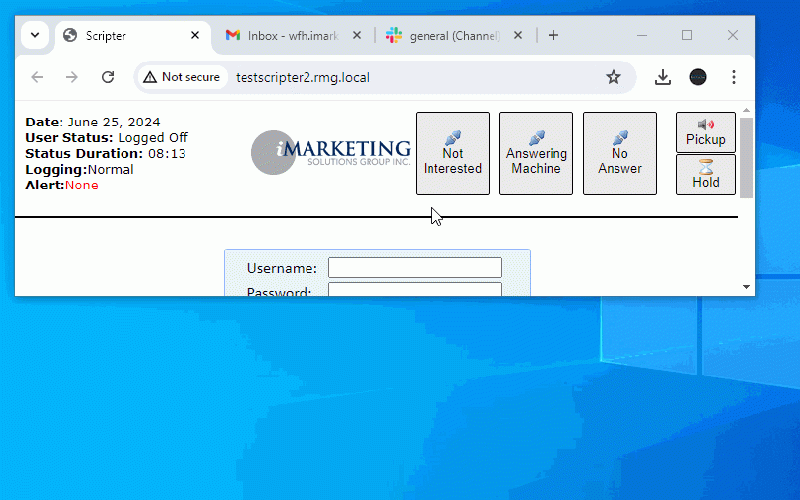Open a new browser tab
Image resolution: width=800 pixels, height=500 pixels.
[553, 36]
